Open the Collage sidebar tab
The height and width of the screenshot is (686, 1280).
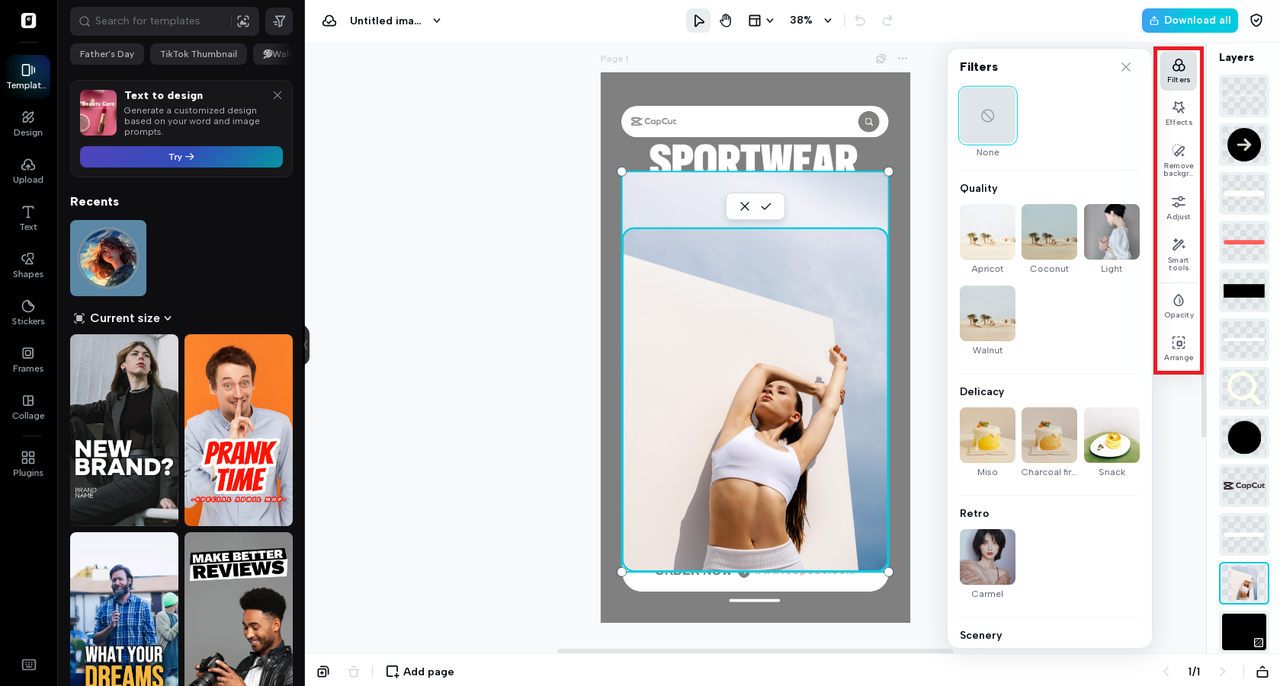28,406
